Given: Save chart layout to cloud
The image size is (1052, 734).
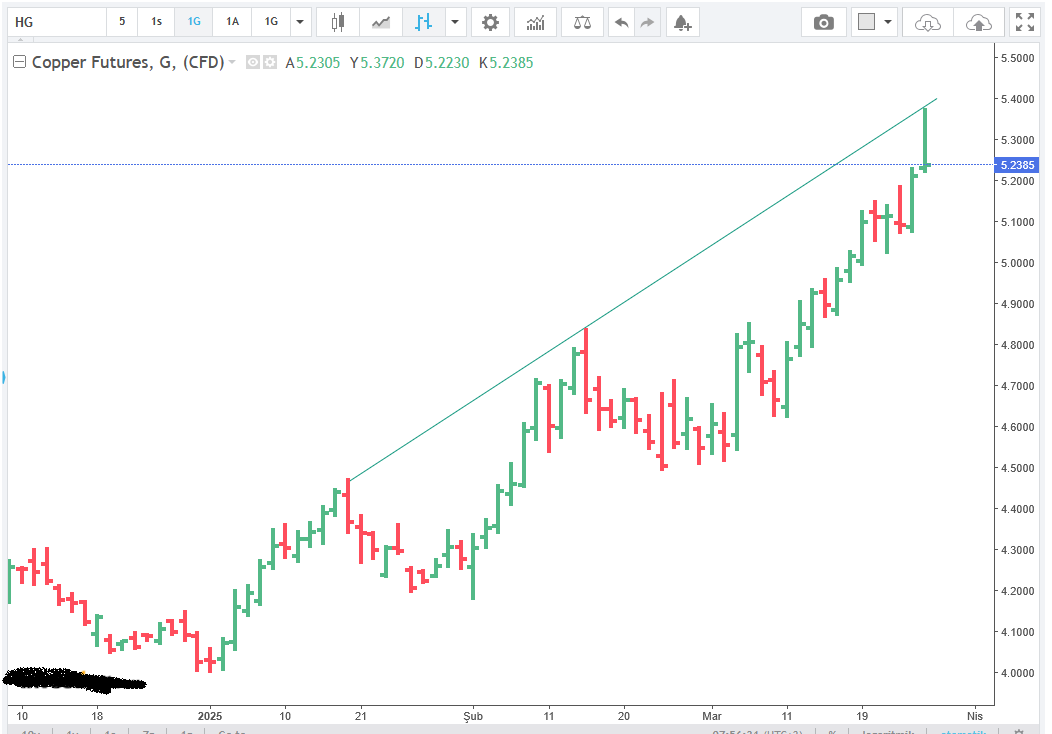Looking at the screenshot, I should click(978, 22).
